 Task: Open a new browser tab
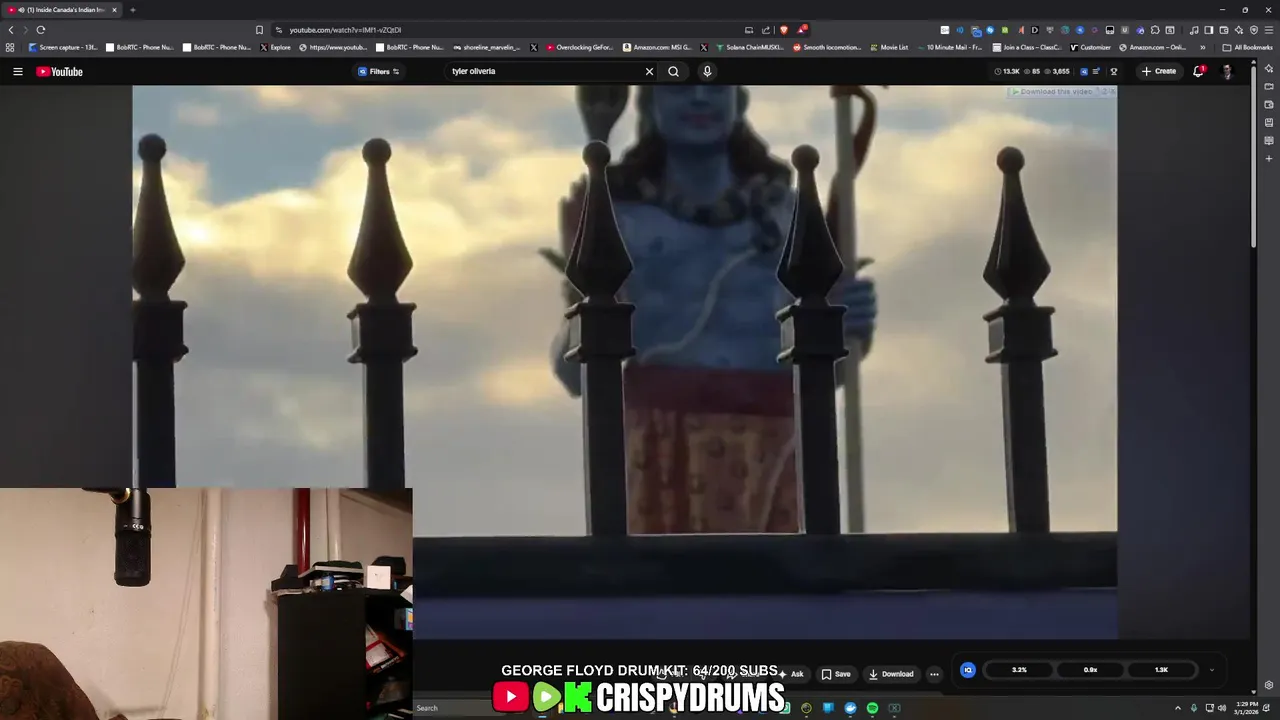click(132, 10)
